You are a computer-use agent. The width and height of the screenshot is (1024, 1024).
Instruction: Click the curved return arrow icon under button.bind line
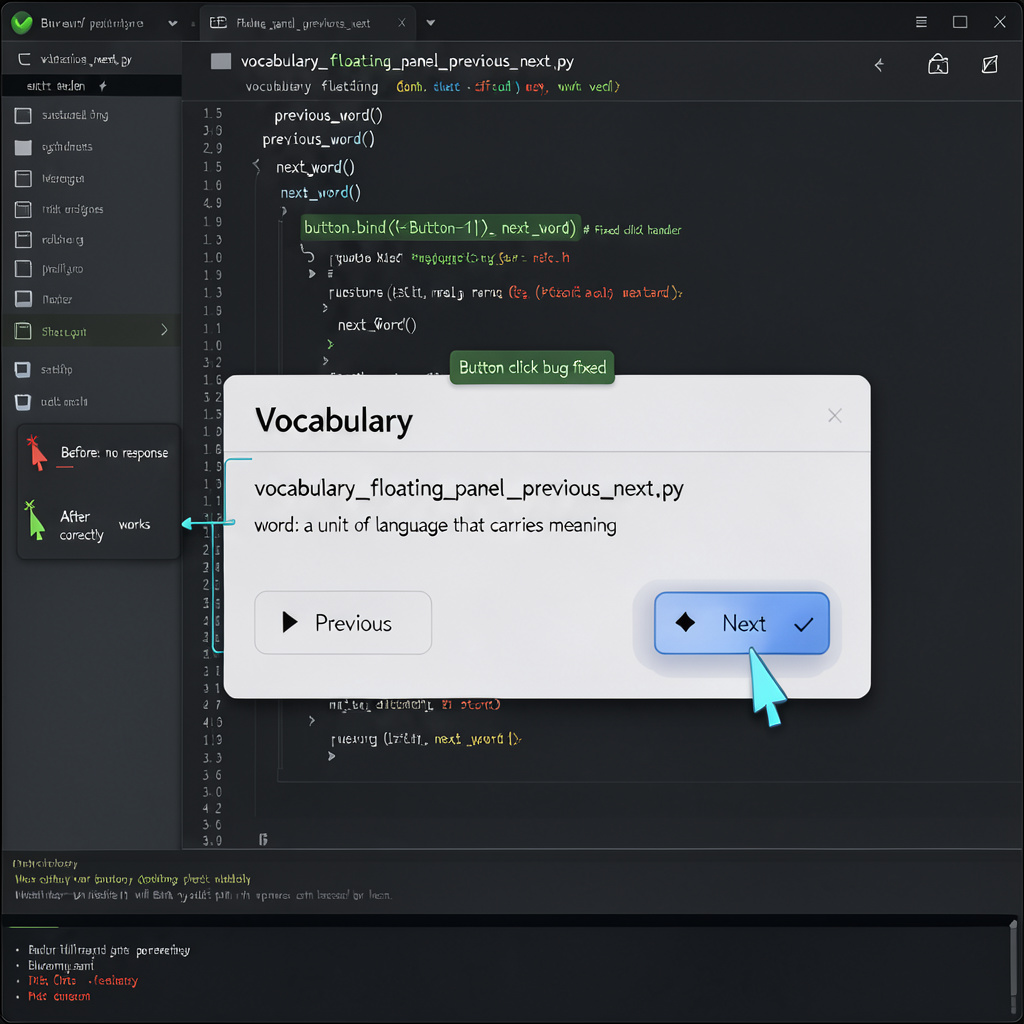(x=307, y=253)
